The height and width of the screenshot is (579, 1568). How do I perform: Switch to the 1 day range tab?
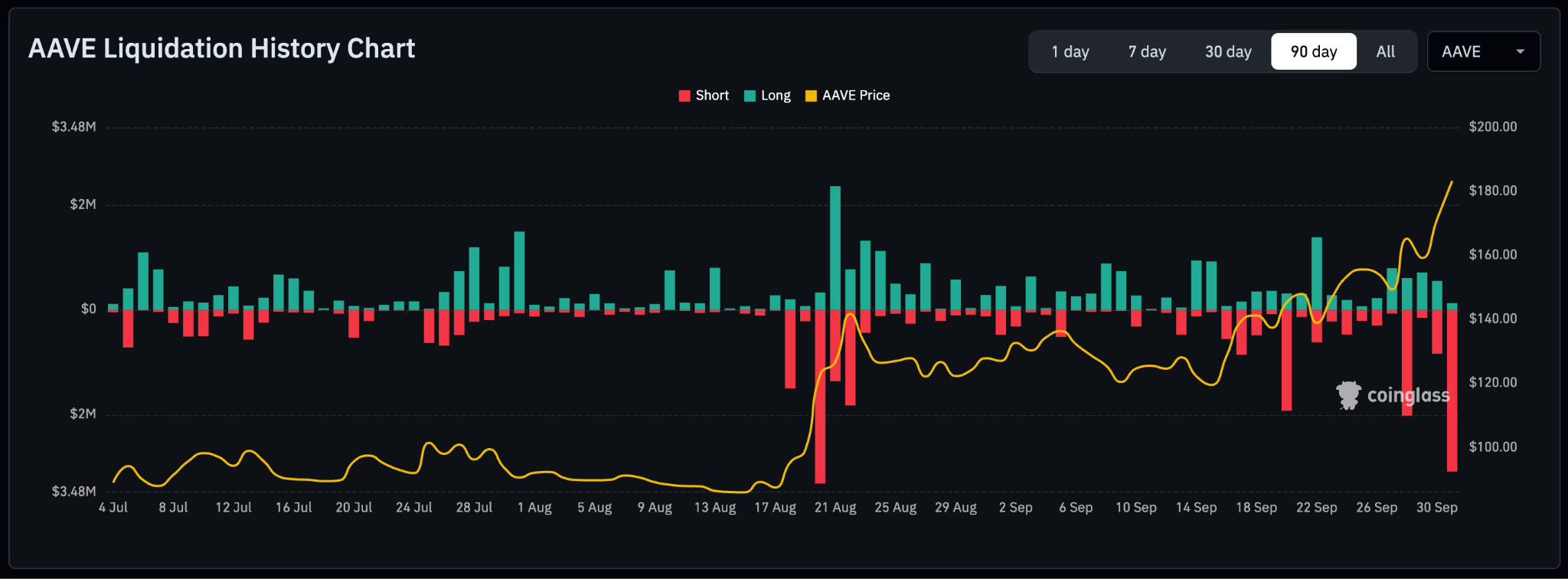pyautogui.click(x=1070, y=51)
